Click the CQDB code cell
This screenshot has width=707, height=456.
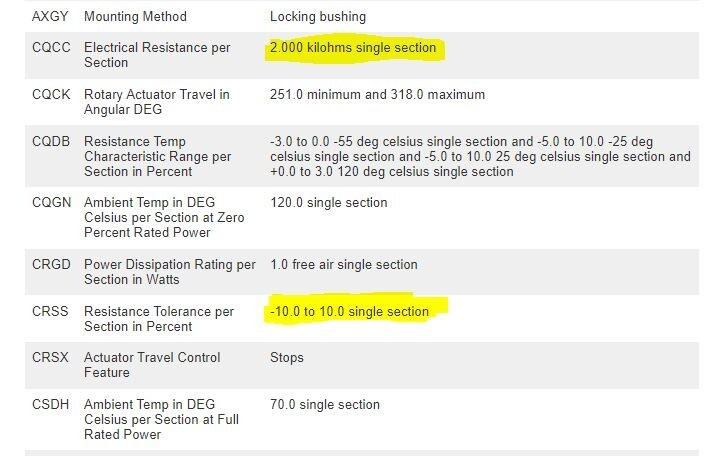[51, 142]
